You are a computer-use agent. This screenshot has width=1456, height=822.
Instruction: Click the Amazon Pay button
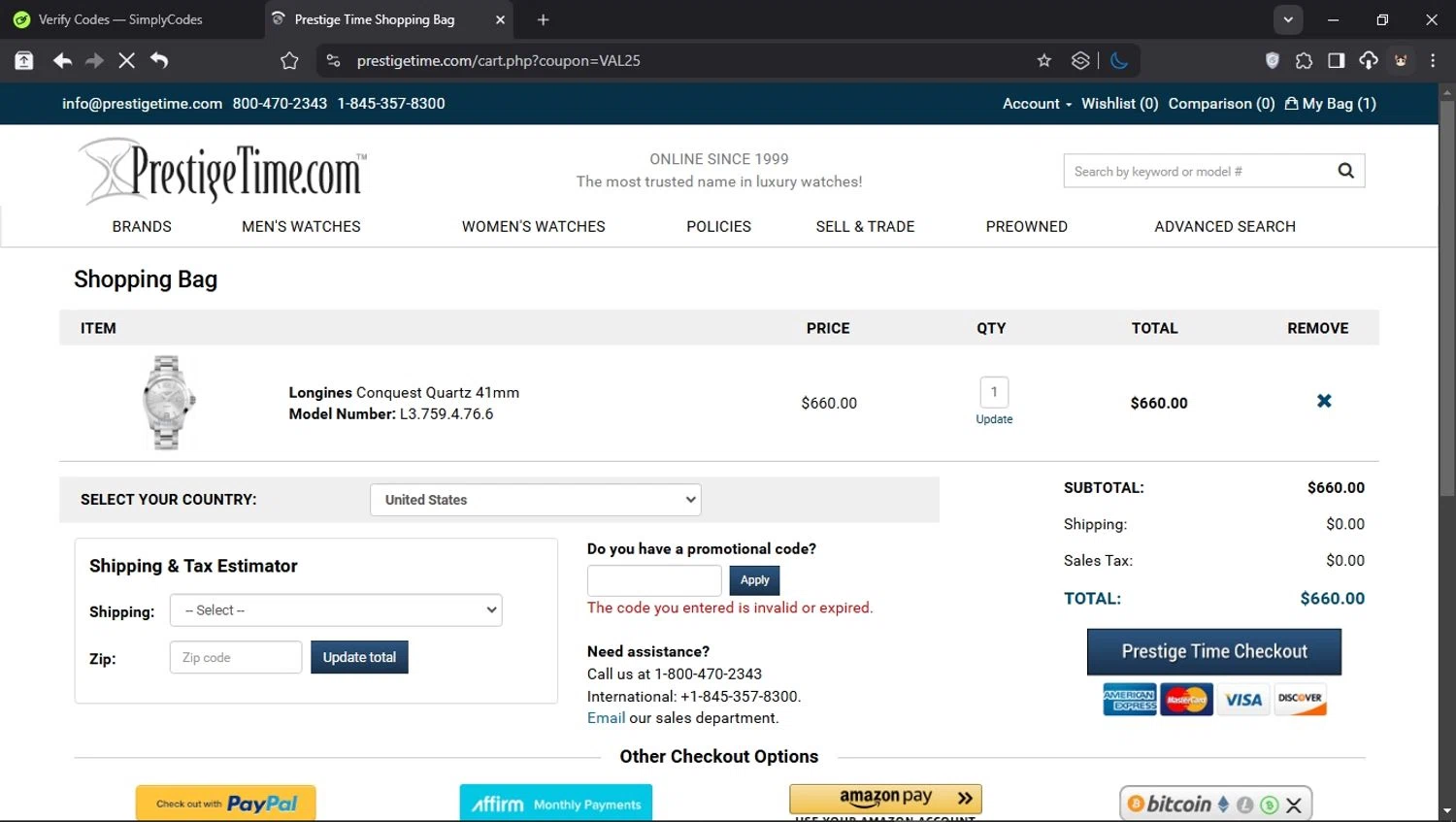pyautogui.click(x=886, y=799)
